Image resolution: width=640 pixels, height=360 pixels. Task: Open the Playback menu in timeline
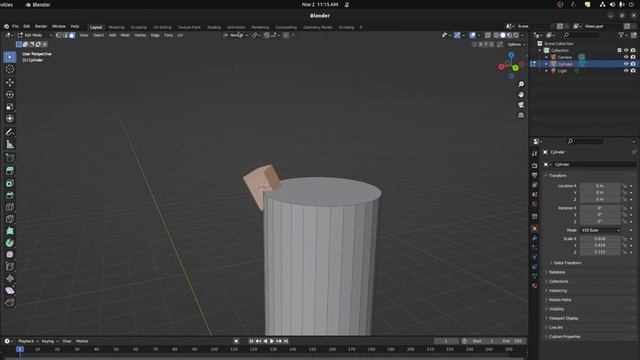coord(27,341)
